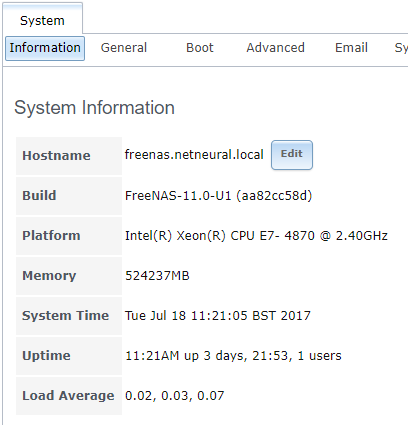The height and width of the screenshot is (425, 408).
Task: Switch to the General tab
Action: [124, 48]
